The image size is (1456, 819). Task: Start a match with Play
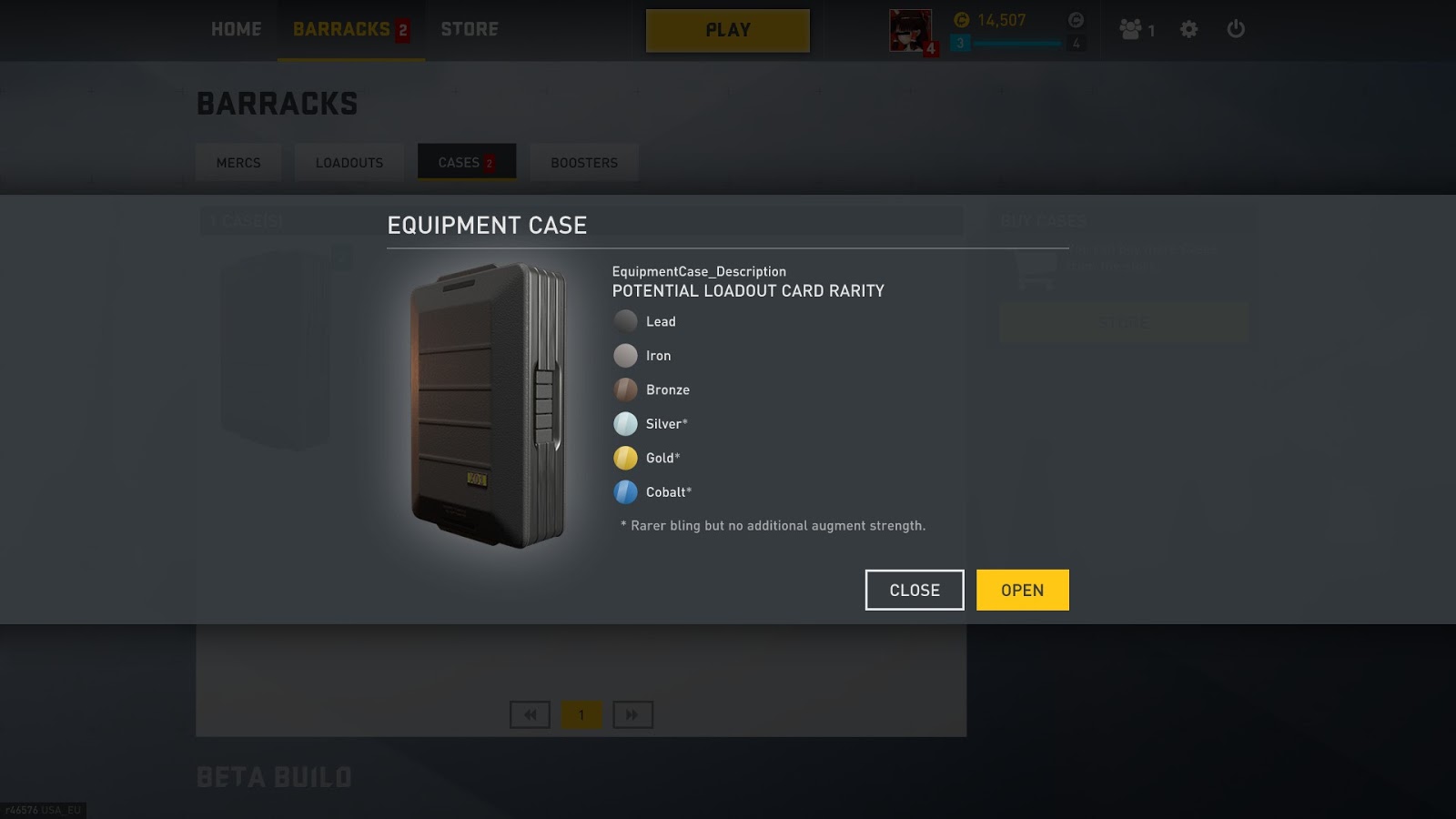[728, 30]
